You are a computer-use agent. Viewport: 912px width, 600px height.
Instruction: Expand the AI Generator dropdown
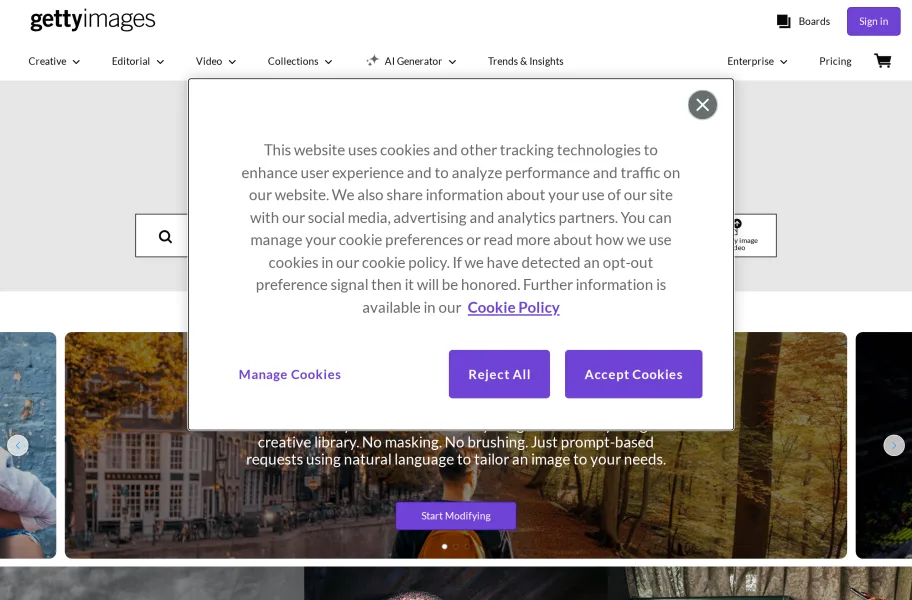click(411, 61)
